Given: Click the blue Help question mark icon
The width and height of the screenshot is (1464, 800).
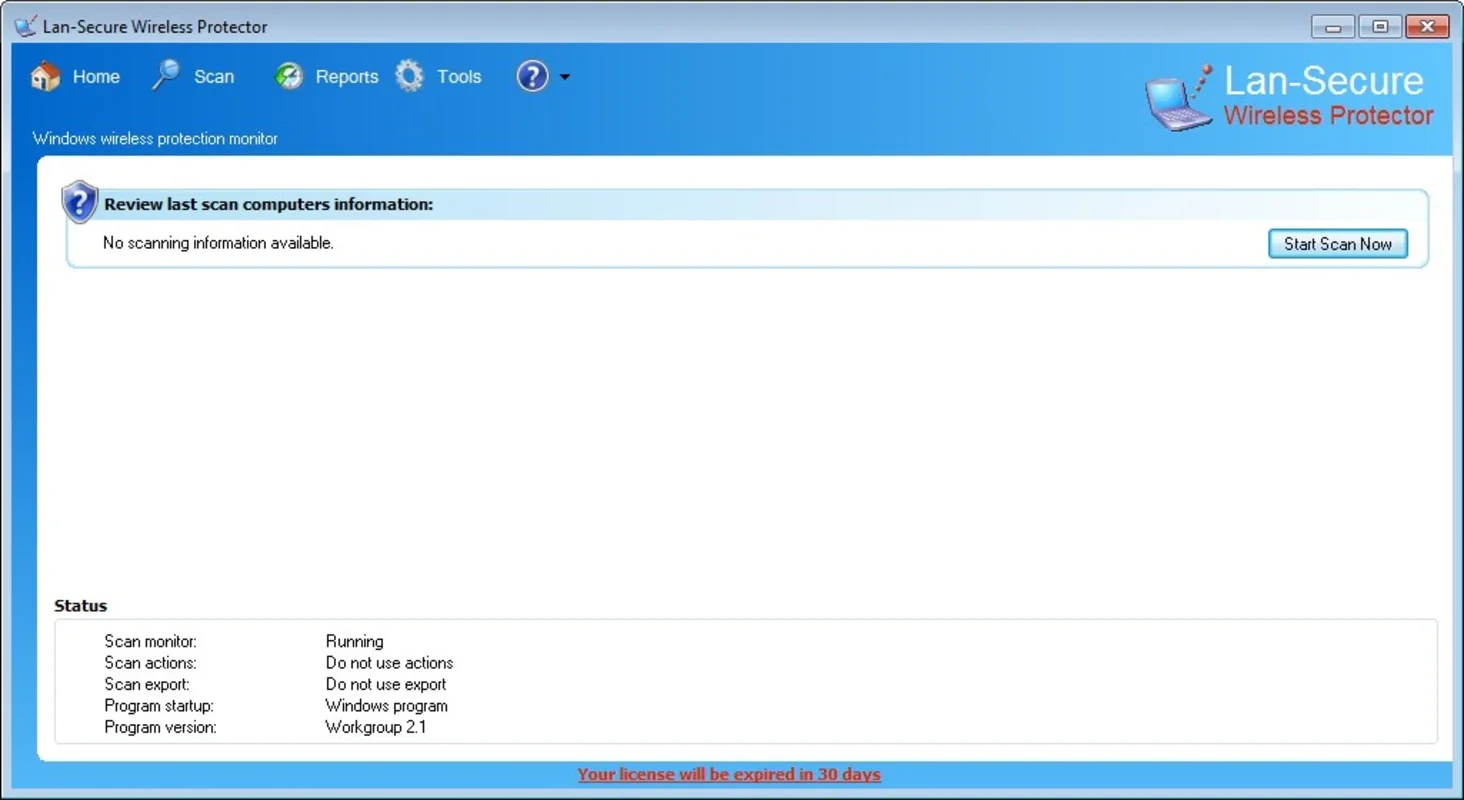Looking at the screenshot, I should [532, 76].
